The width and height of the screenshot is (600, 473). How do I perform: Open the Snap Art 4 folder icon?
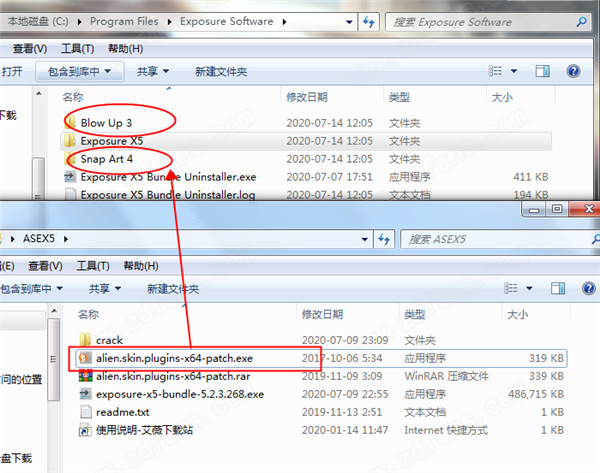click(x=70, y=159)
